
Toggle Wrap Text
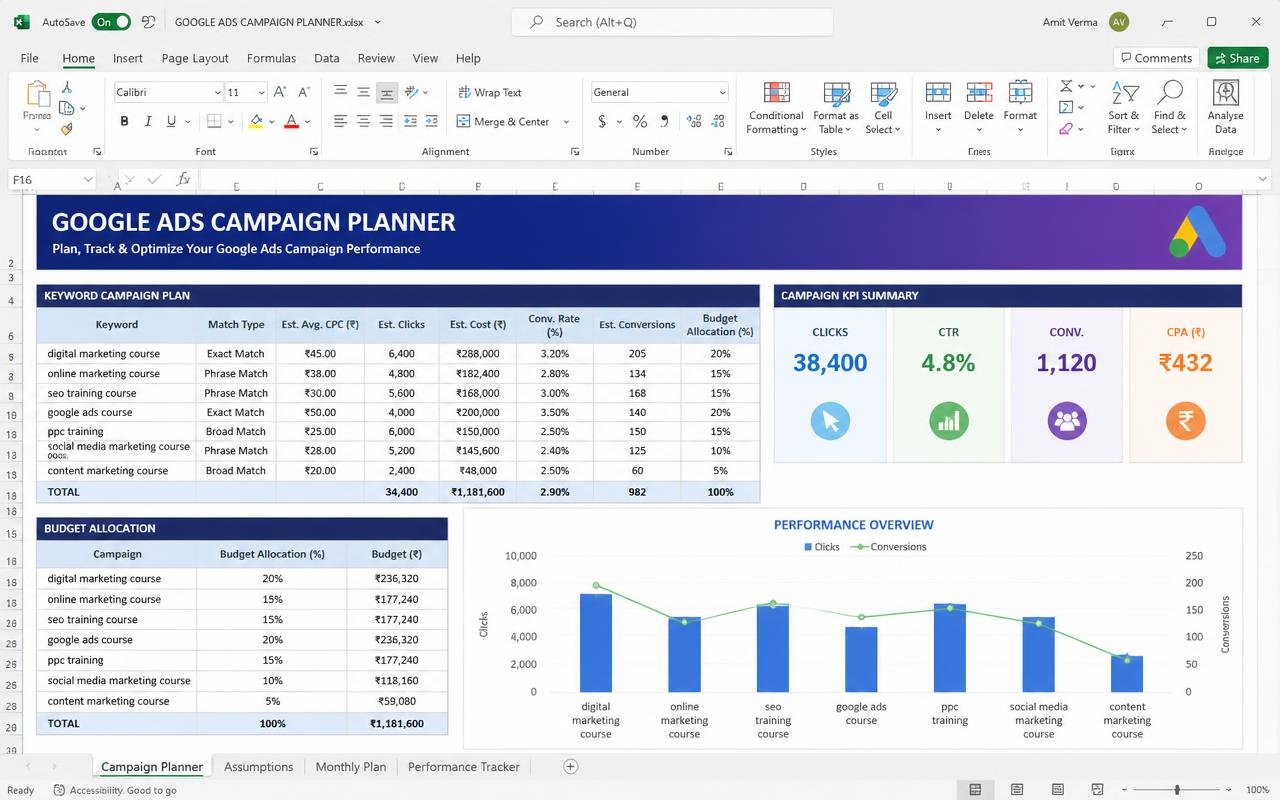point(490,92)
